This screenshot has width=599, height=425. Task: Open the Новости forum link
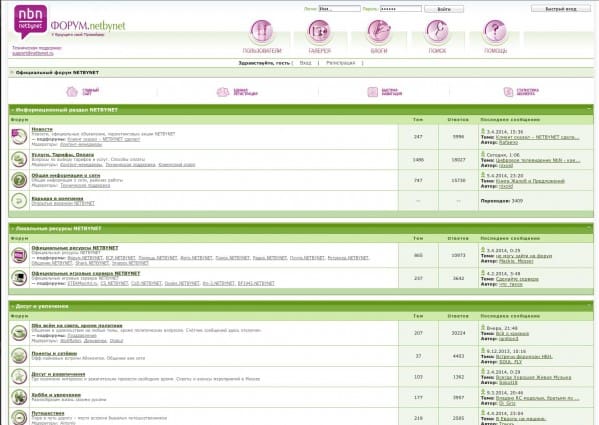point(42,129)
